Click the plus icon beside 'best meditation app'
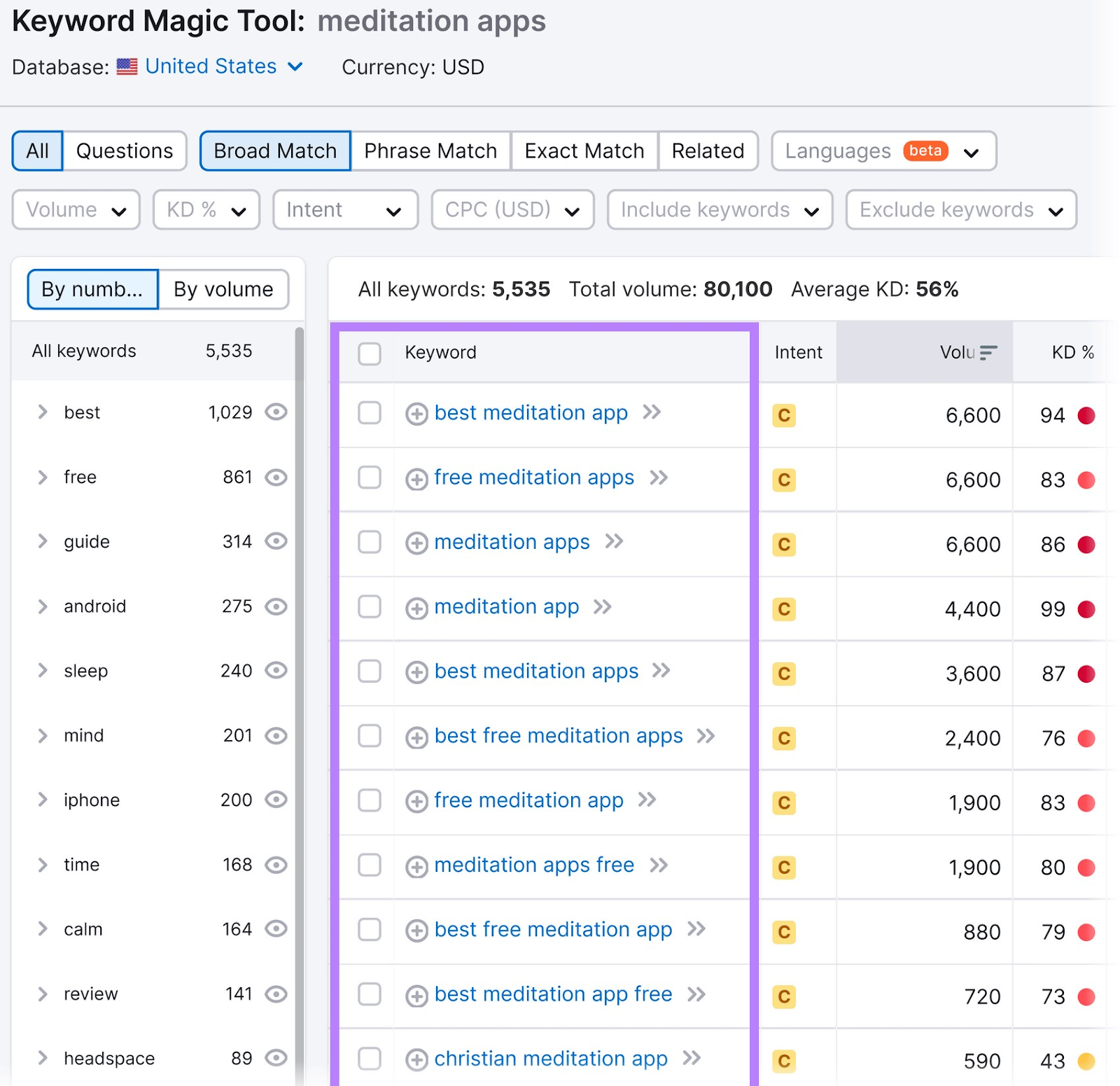The image size is (1120, 1086). (416, 415)
